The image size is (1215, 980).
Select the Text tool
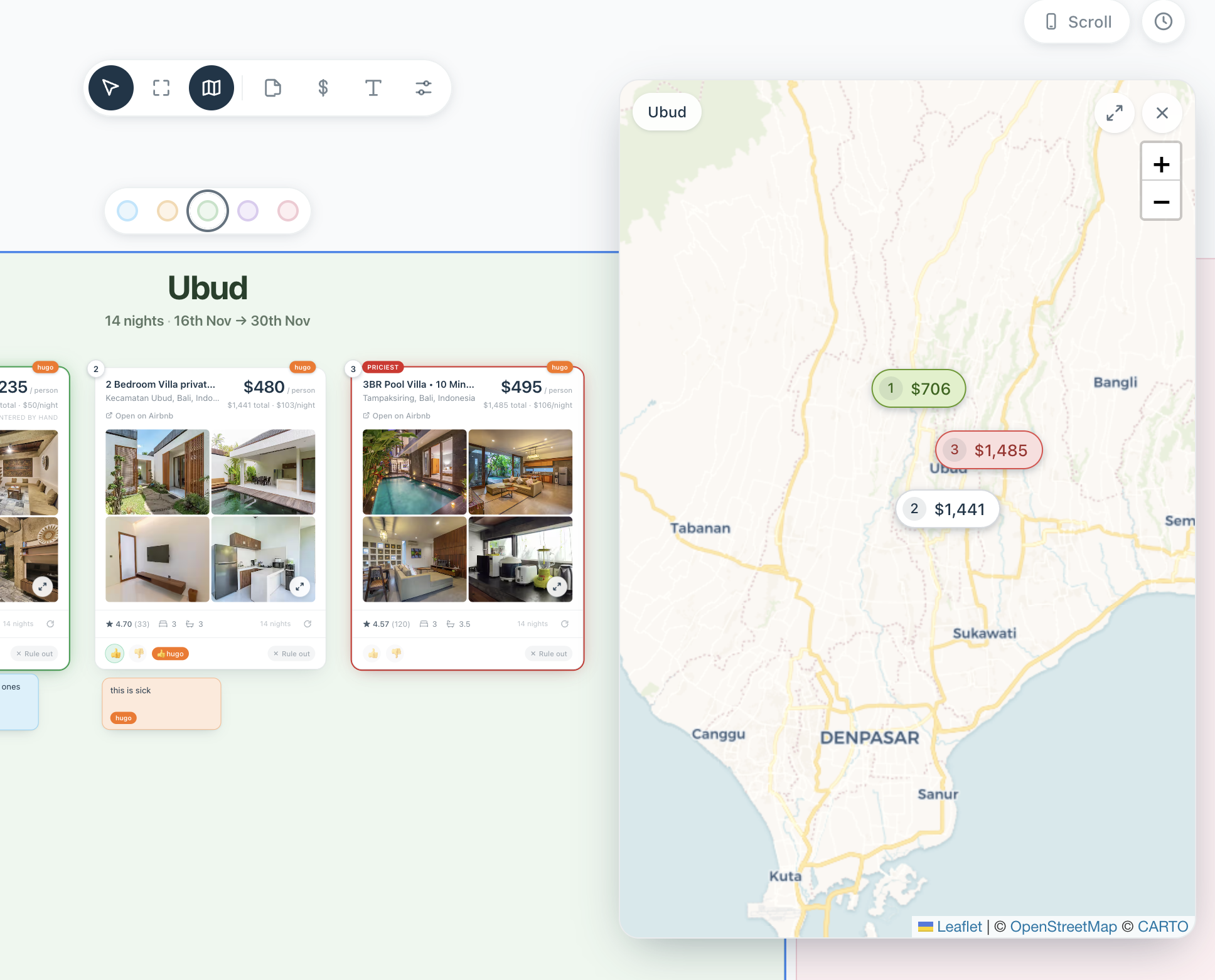[373, 88]
